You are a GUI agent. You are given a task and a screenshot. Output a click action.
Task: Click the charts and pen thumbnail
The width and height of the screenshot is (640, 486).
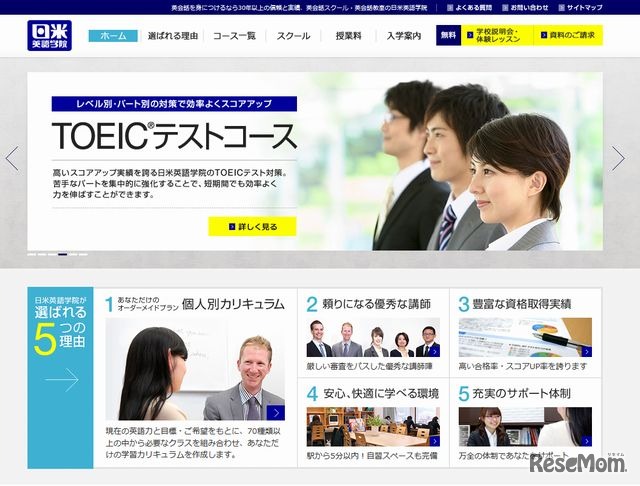click(525, 337)
